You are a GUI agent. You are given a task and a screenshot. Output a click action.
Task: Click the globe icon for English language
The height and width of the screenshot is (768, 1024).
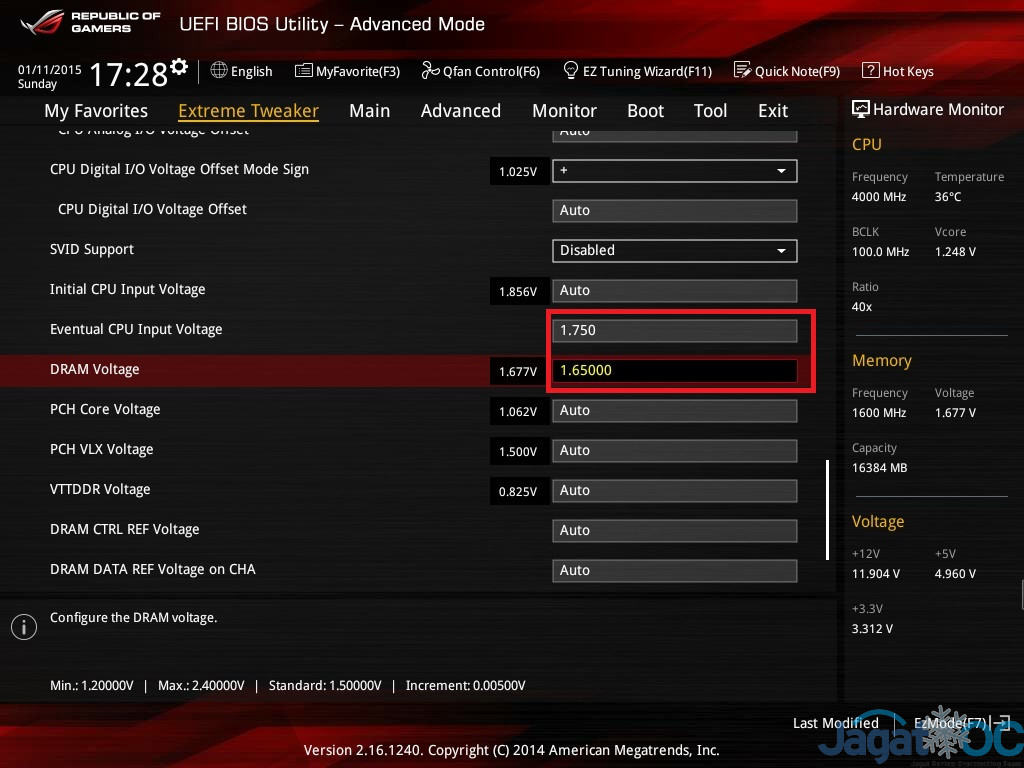(x=219, y=71)
